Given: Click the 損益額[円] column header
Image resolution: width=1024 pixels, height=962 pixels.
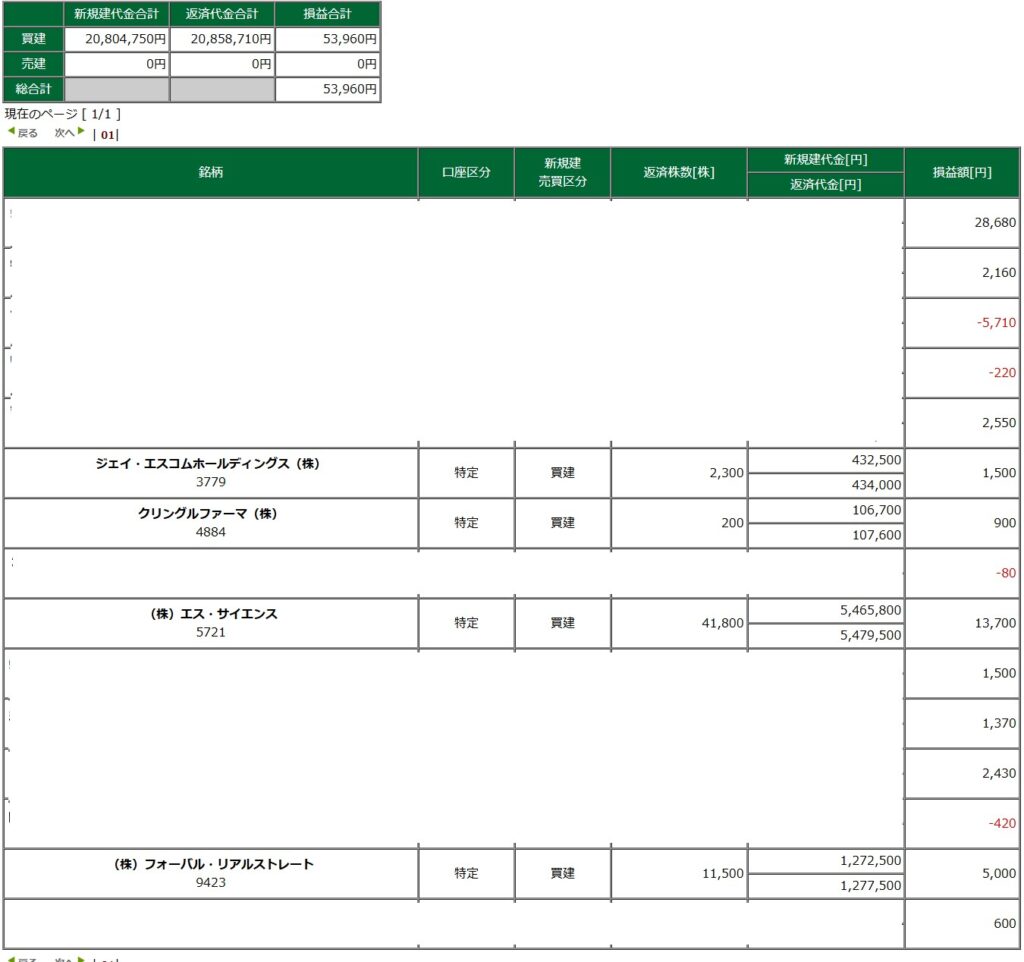Looking at the screenshot, I should click(962, 172).
